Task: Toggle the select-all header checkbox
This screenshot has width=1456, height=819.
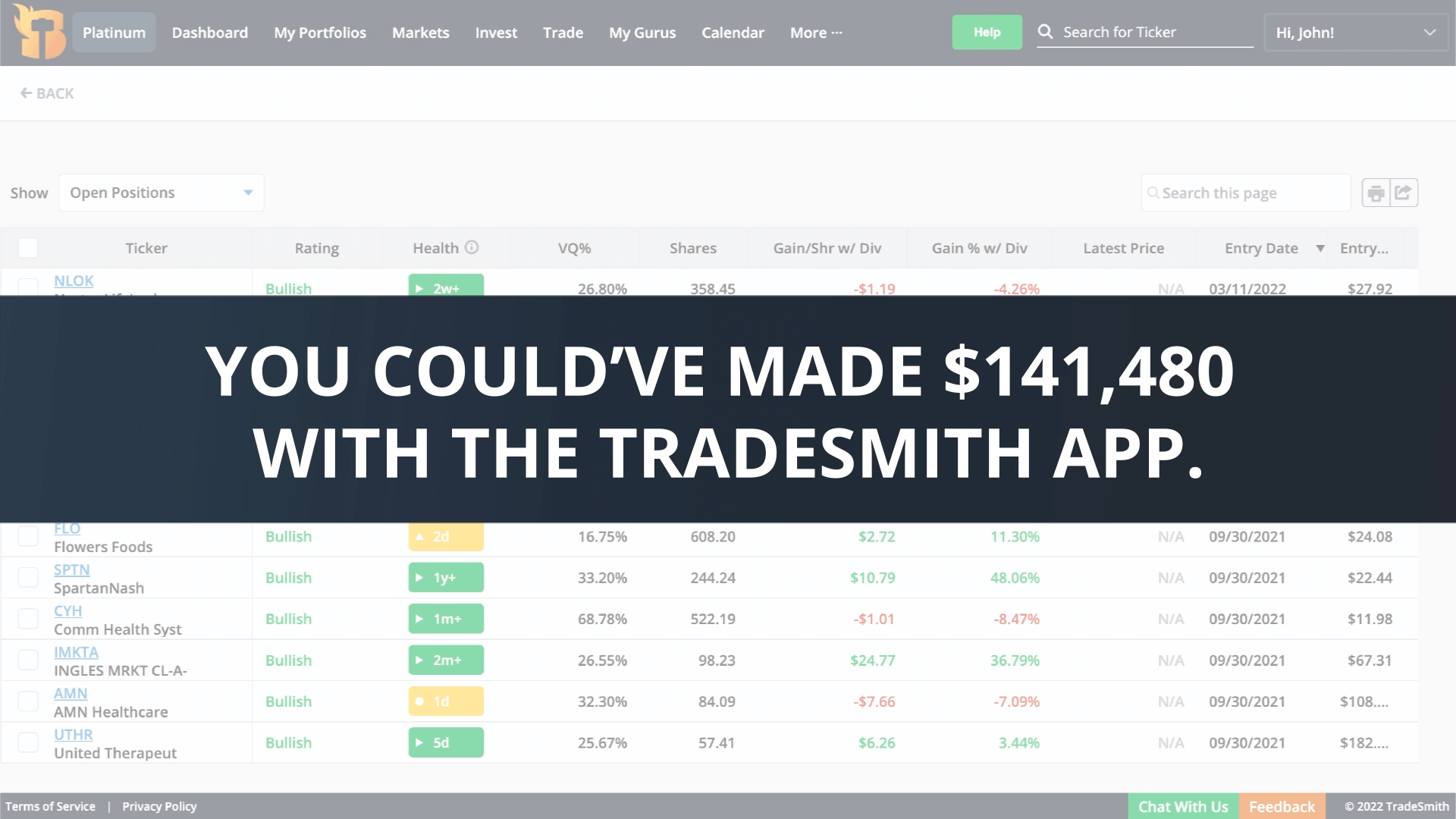Action: (28, 248)
